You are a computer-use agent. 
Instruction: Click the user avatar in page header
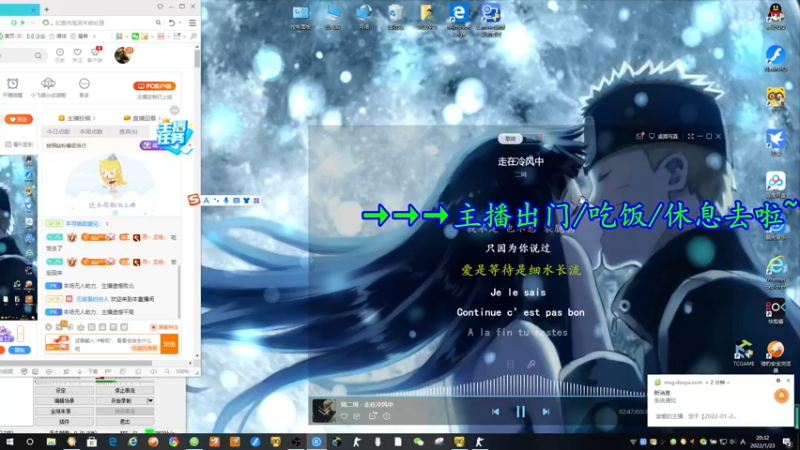(x=122, y=55)
